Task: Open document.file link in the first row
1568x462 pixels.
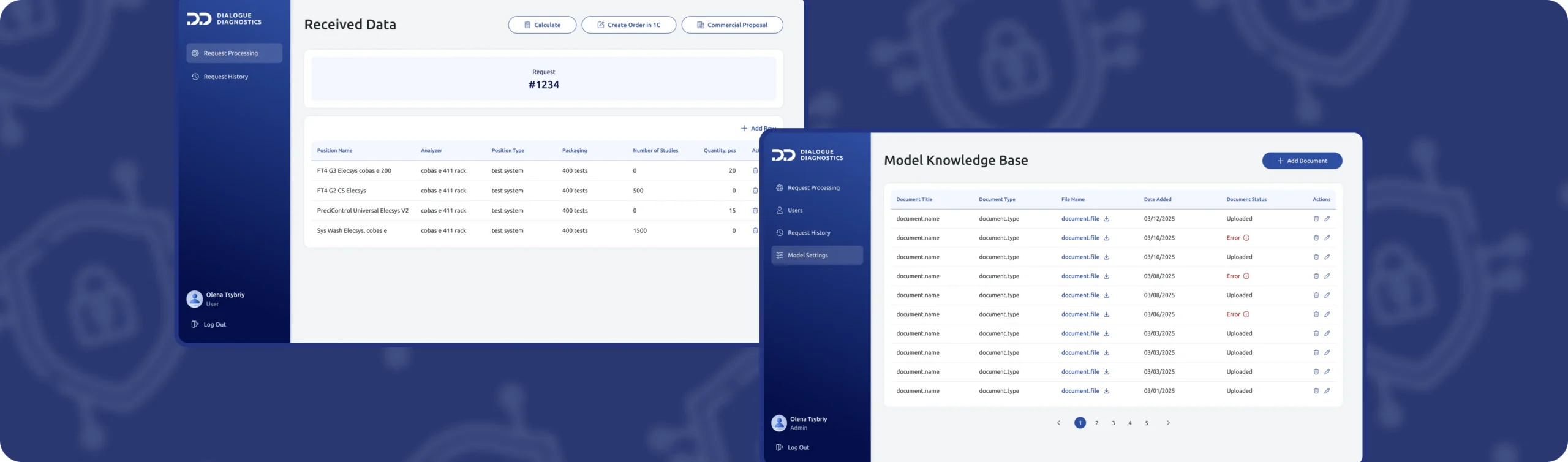Action: (1080, 219)
